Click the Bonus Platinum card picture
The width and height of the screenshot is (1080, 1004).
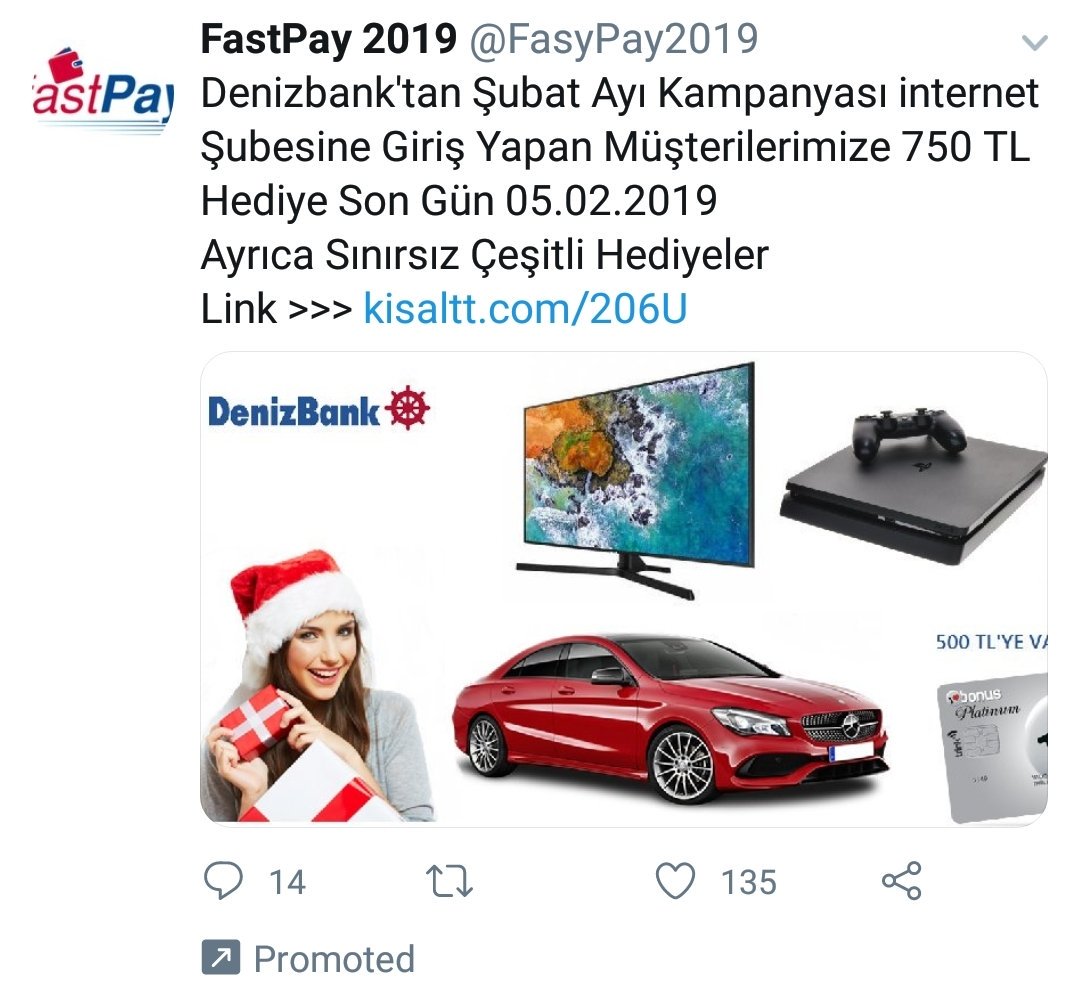(996, 745)
